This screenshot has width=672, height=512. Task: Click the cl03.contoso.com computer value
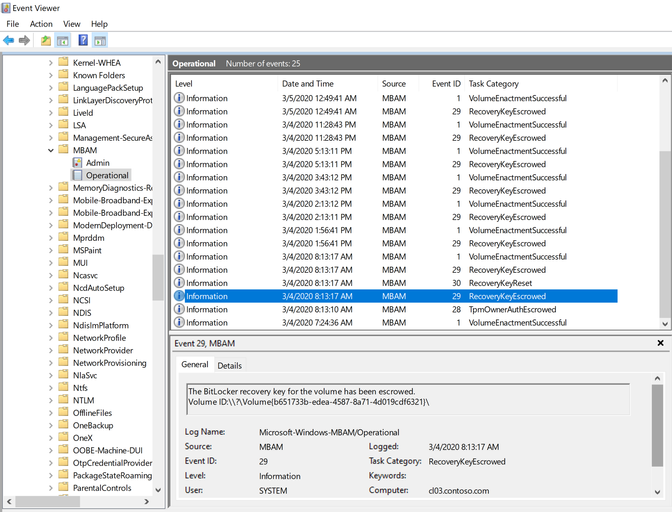(459, 491)
